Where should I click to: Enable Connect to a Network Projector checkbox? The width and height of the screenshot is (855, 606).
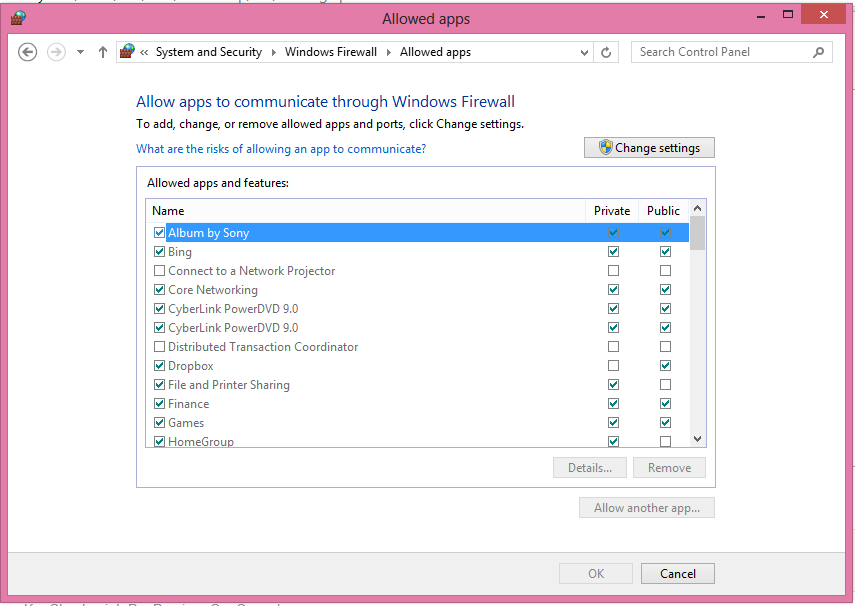pos(159,271)
